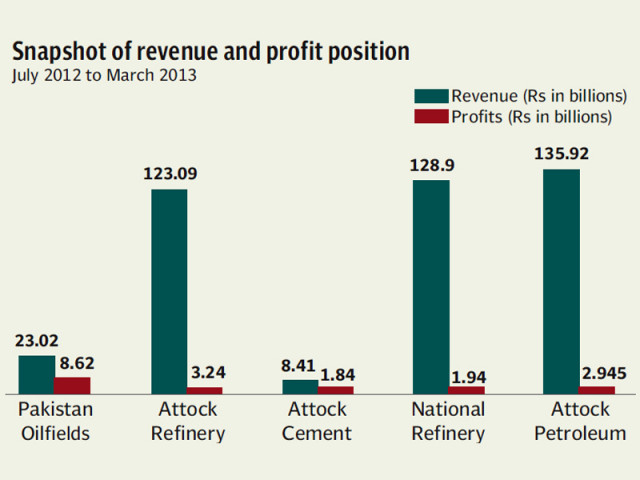Click the Attock Cement red profit bar
The image size is (640, 480).
336,390
